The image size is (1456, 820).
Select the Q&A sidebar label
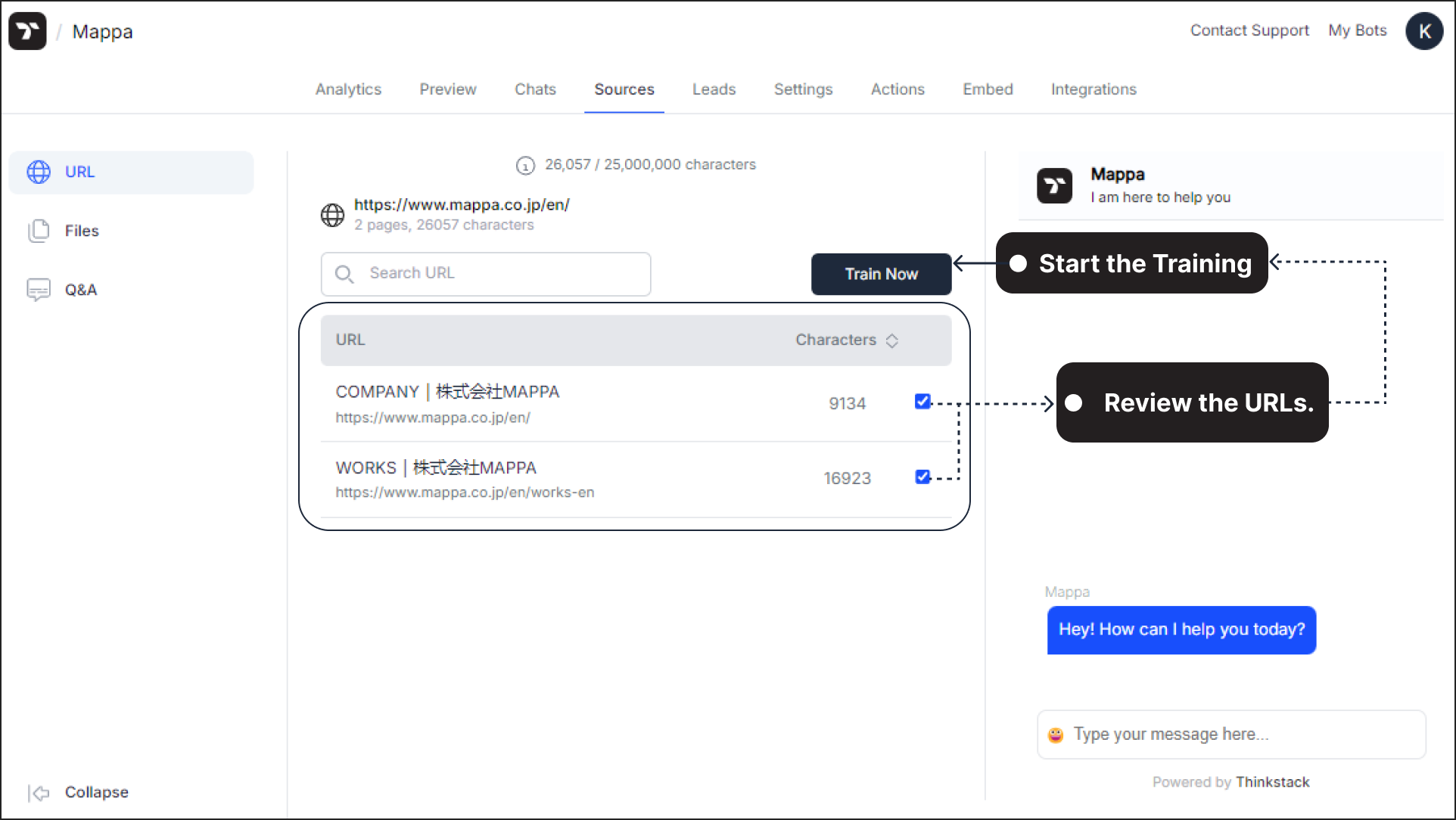(x=81, y=290)
